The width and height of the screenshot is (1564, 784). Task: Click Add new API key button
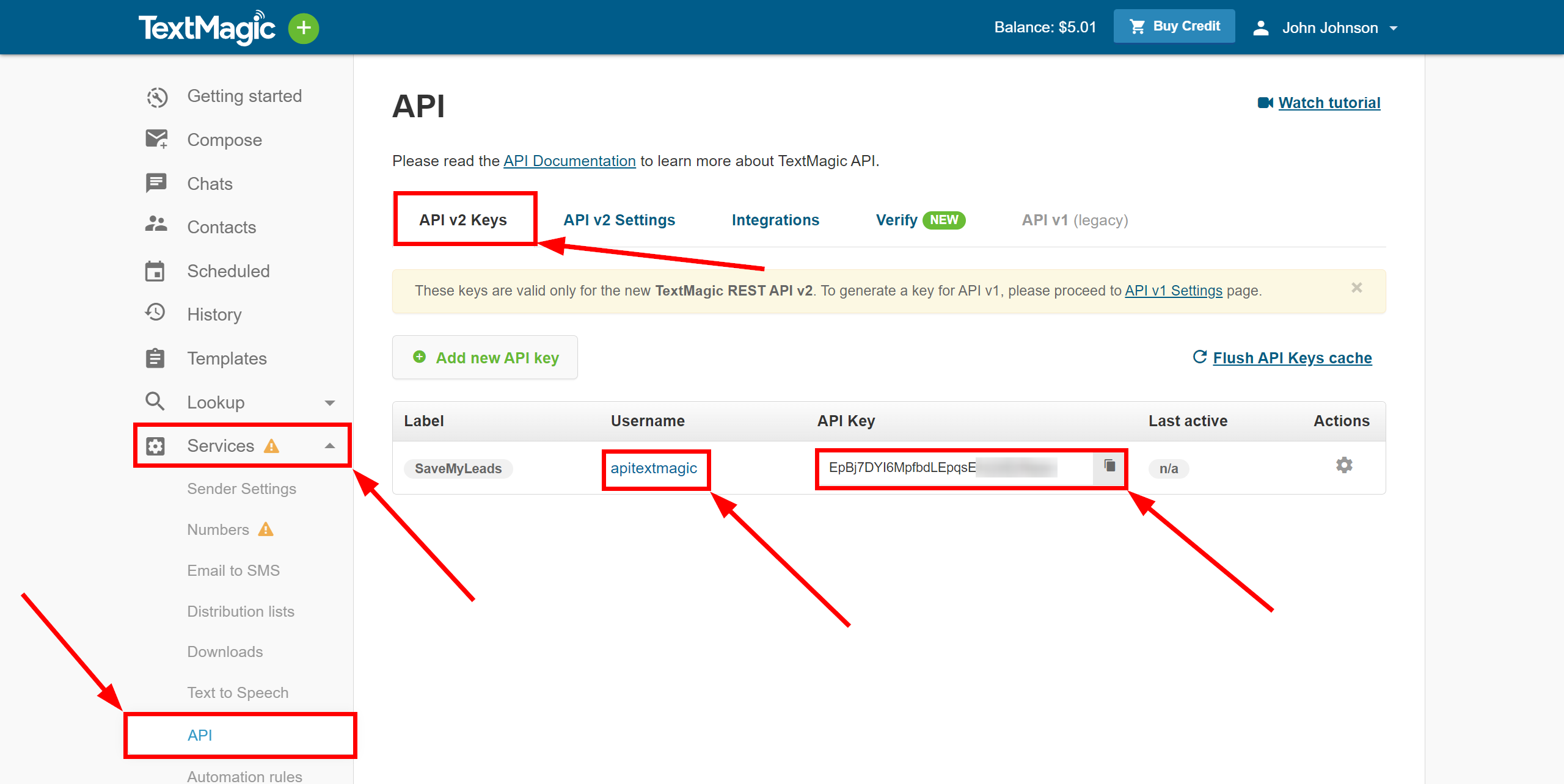click(x=485, y=357)
